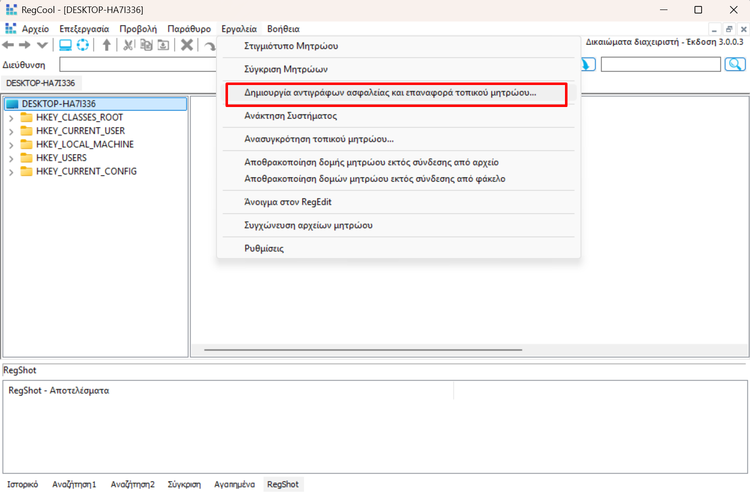The height and width of the screenshot is (500, 750).
Task: Switch to the Ιστορικό bottom tab
Action: pos(22,484)
